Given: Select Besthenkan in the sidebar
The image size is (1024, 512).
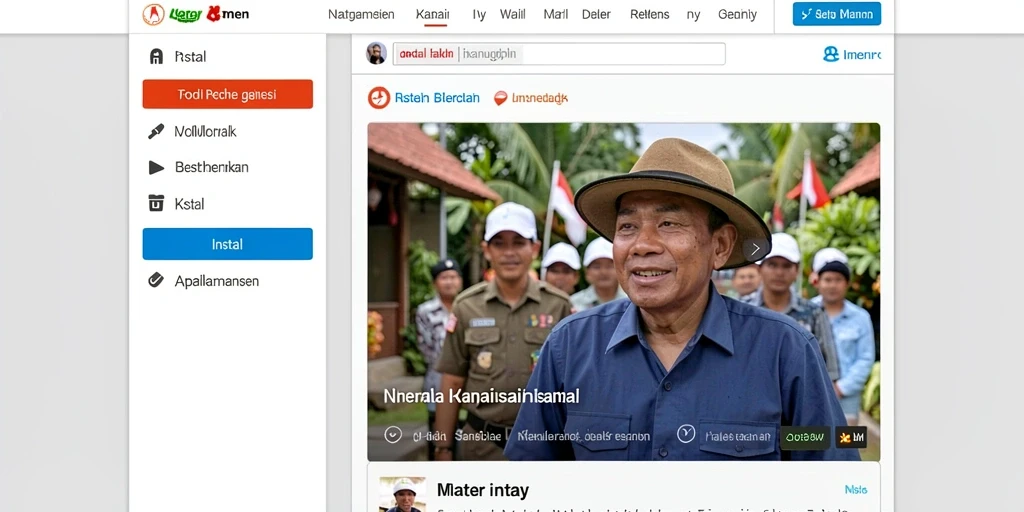Looking at the screenshot, I should [212, 167].
